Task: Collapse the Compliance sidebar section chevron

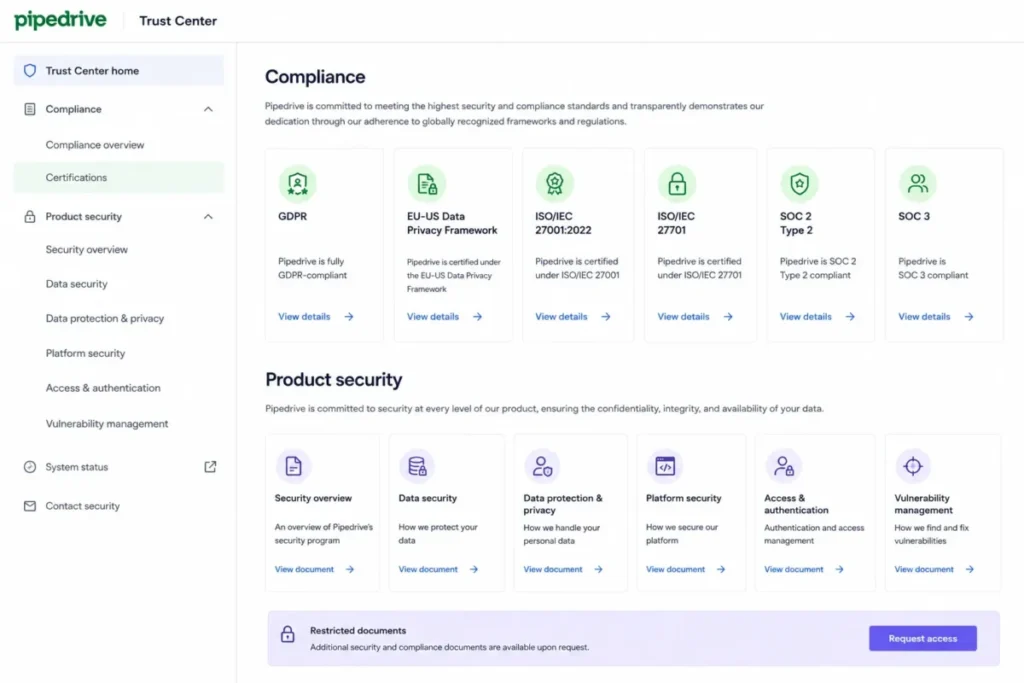Action: point(208,109)
